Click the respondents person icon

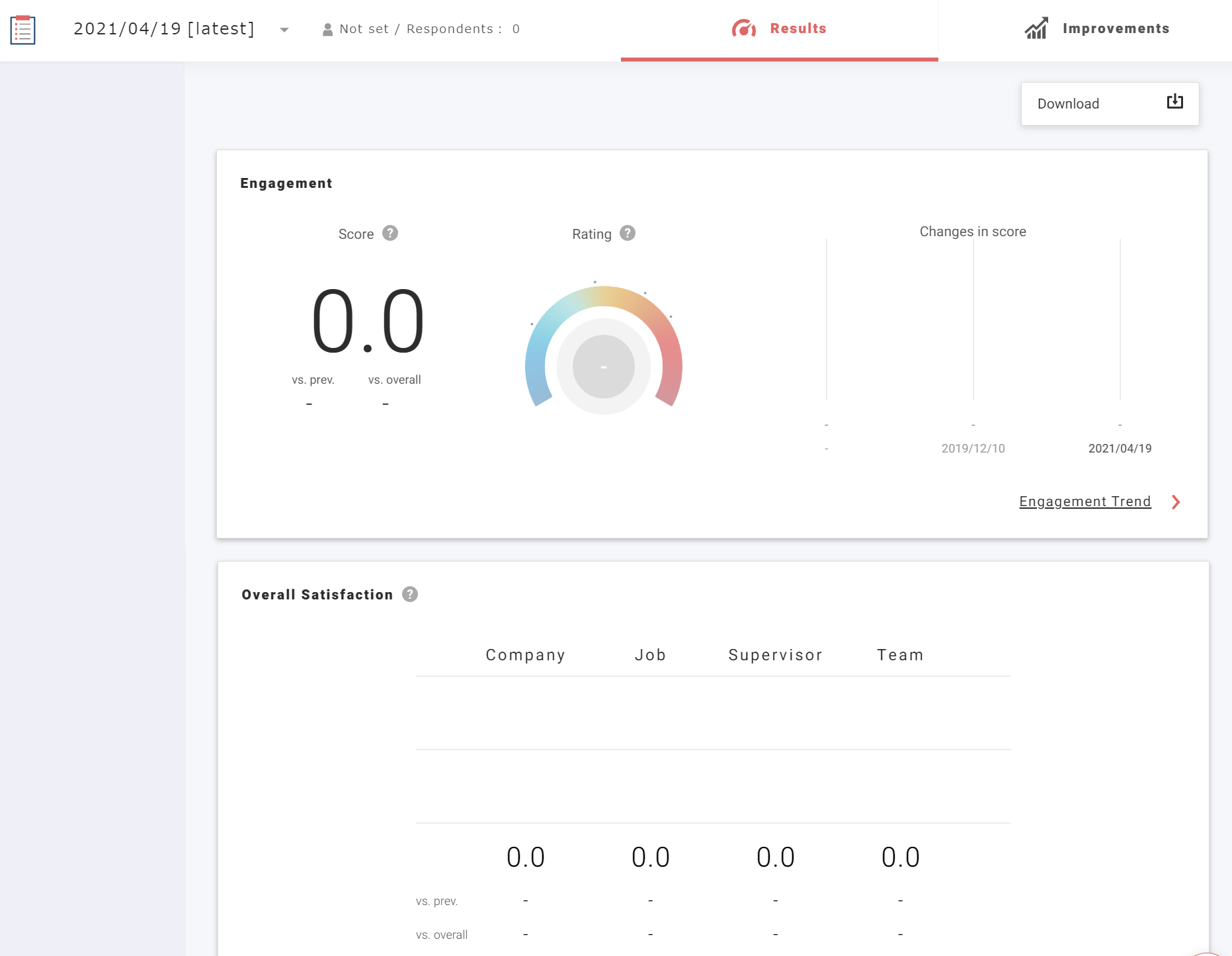pos(327,30)
